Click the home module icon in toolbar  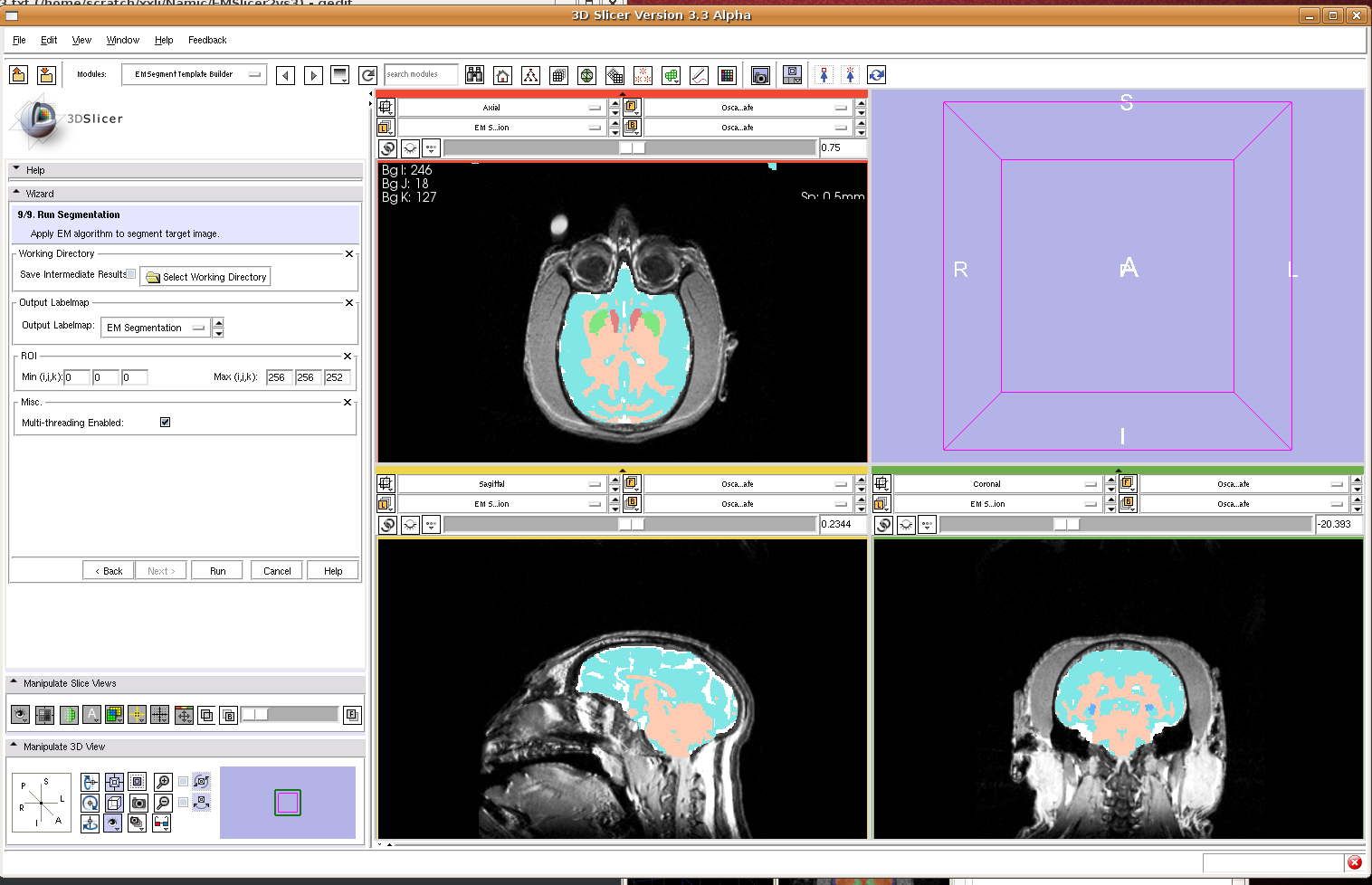click(x=503, y=75)
